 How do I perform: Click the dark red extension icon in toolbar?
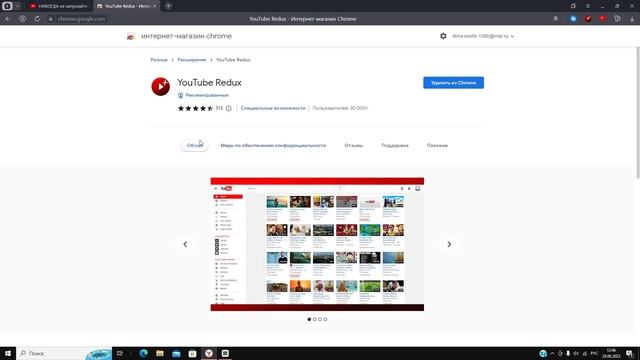point(588,19)
